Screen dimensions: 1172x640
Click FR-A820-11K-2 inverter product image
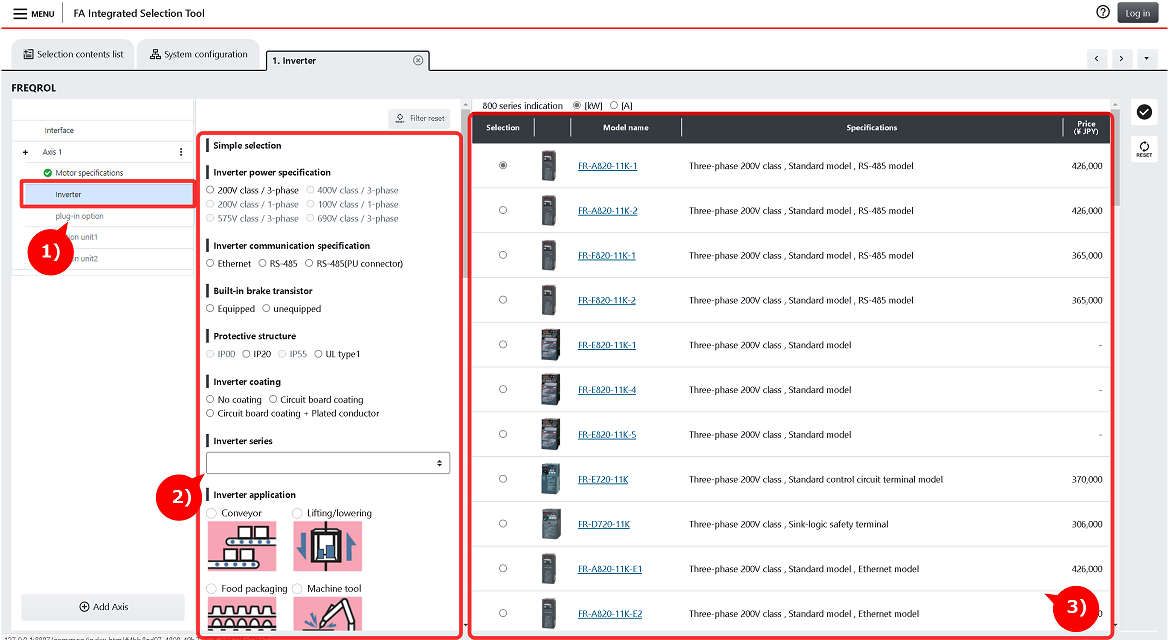[549, 211]
